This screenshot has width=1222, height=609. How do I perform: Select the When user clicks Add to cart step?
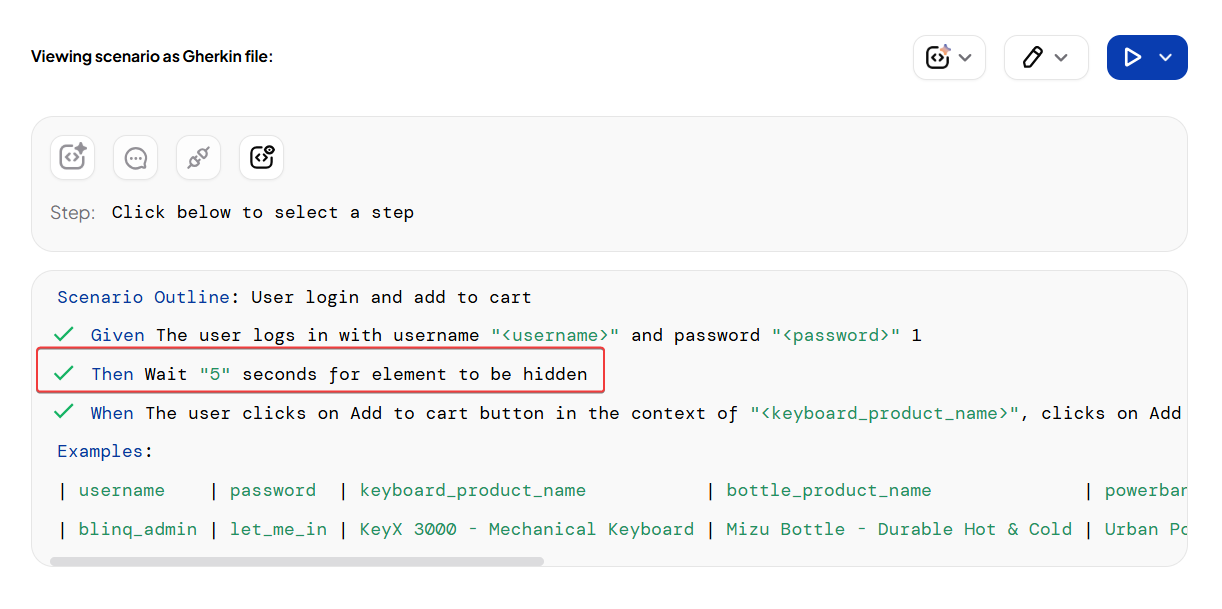[x=600, y=413]
